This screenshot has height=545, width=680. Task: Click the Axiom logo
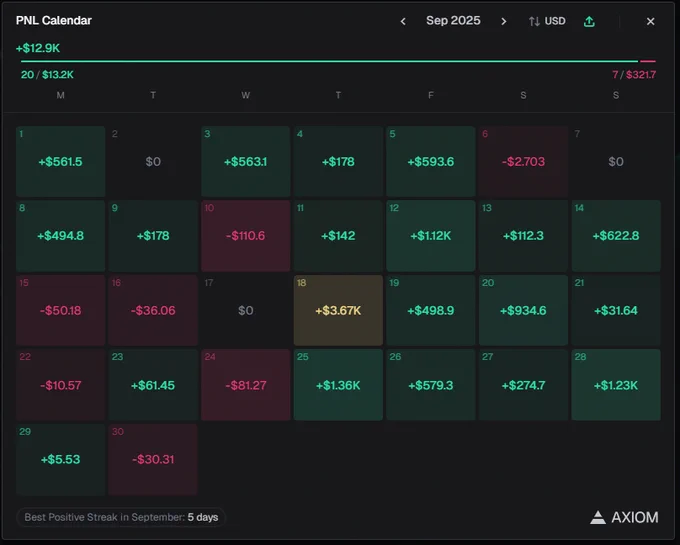pyautogui.click(x=624, y=517)
